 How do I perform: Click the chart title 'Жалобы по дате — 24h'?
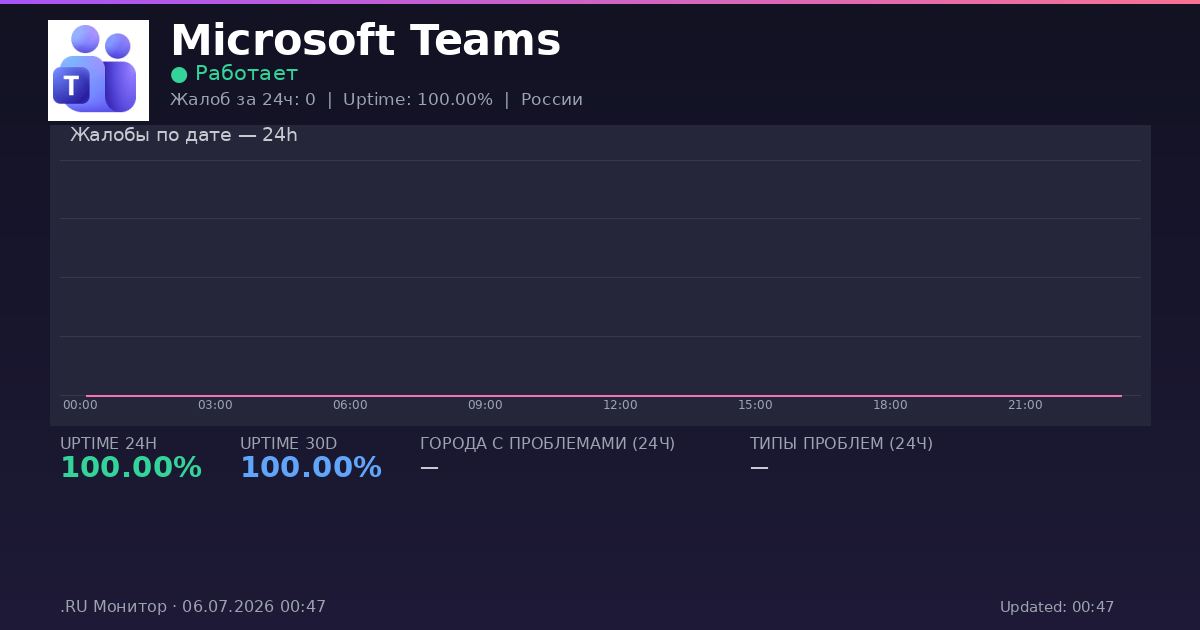coord(184,135)
